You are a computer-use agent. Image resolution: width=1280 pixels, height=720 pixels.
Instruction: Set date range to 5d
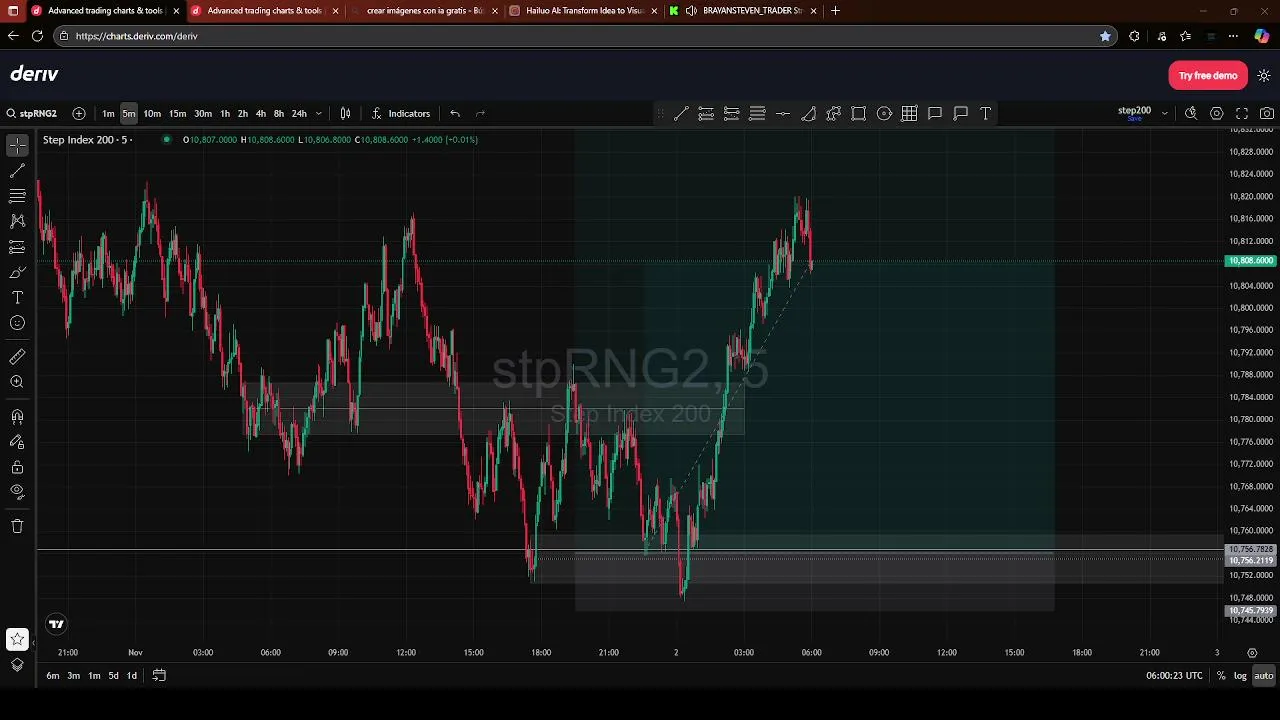[x=113, y=676]
